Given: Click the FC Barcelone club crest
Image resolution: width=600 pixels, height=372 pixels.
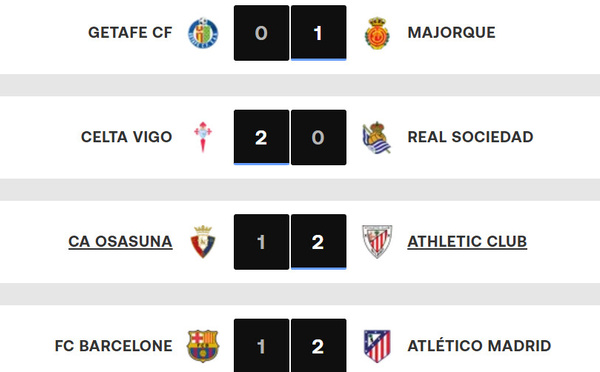Looking at the screenshot, I should [x=203, y=346].
